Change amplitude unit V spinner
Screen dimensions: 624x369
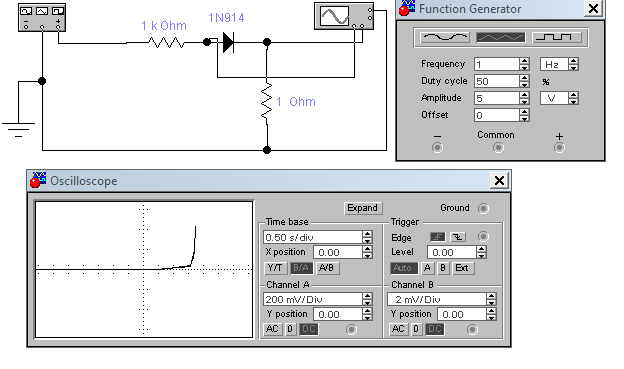pyautogui.click(x=573, y=98)
